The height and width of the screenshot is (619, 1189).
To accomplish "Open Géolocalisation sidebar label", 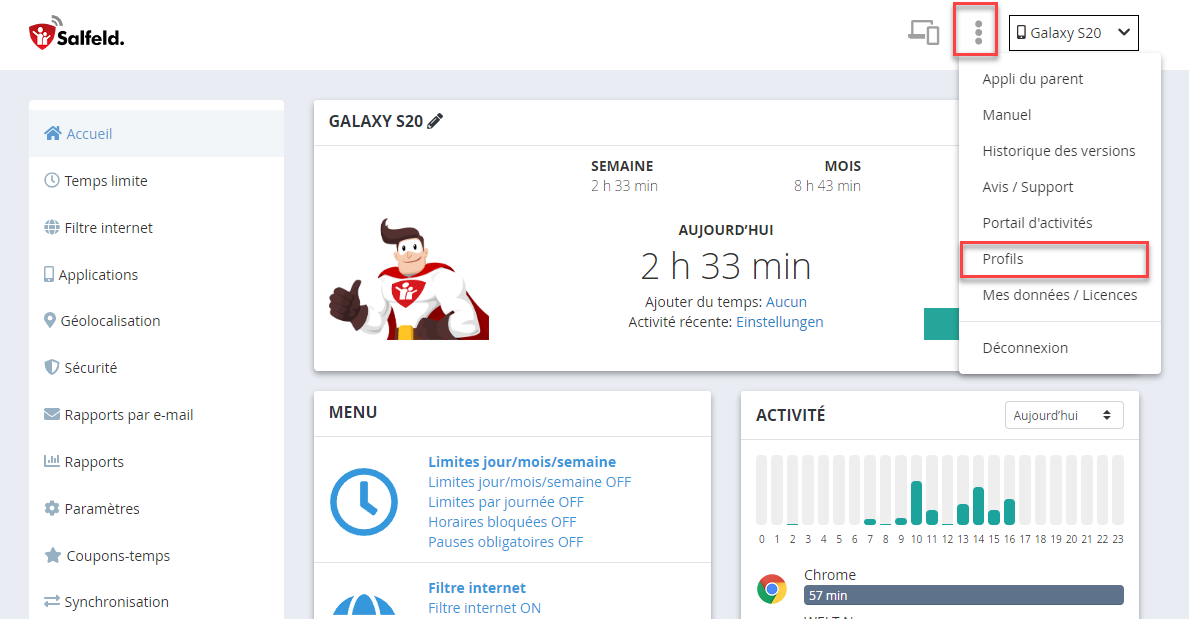I will click(110, 321).
